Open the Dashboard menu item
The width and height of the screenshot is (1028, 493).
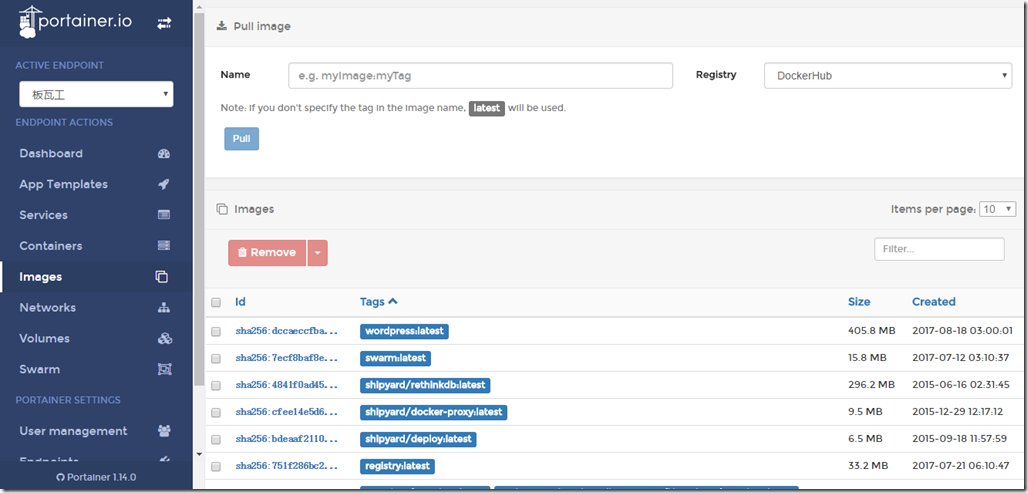pos(96,153)
